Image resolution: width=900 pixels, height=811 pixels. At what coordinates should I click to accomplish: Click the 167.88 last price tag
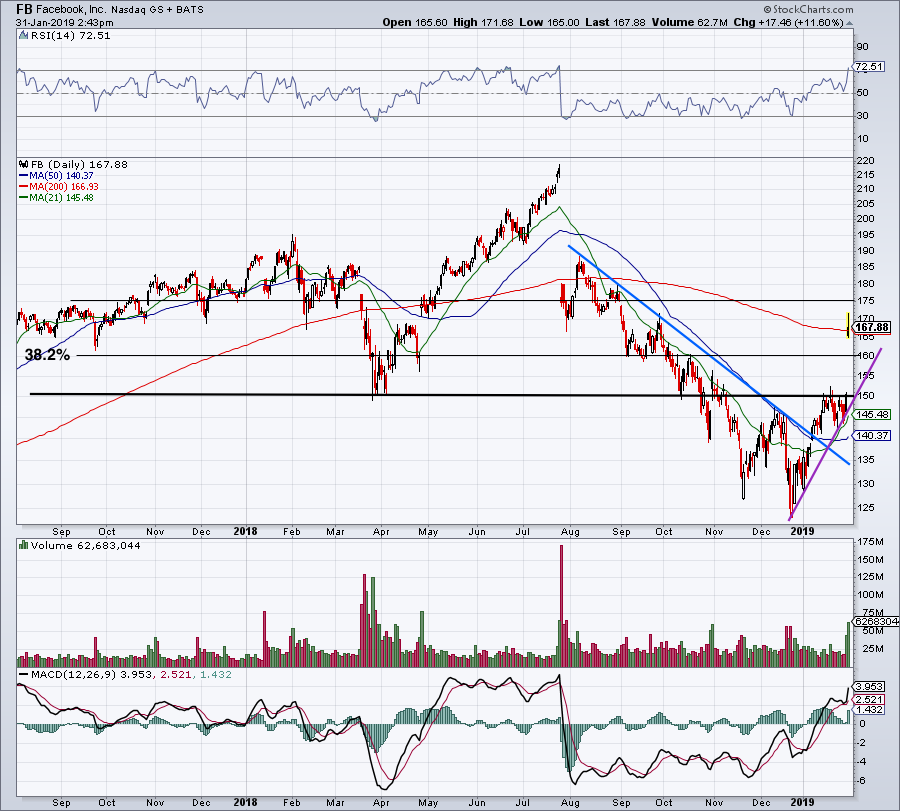tap(871, 328)
